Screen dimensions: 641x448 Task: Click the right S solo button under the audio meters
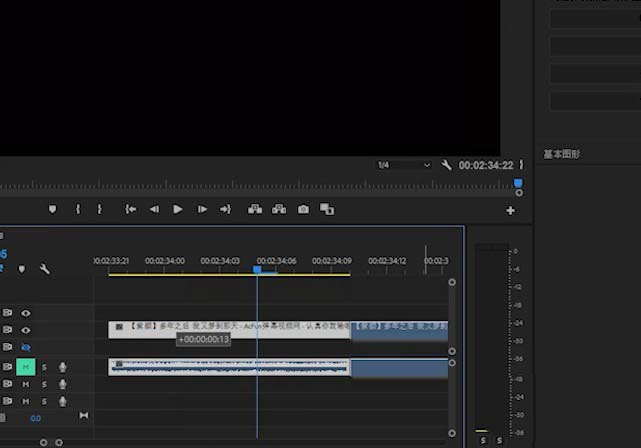tap(499, 440)
